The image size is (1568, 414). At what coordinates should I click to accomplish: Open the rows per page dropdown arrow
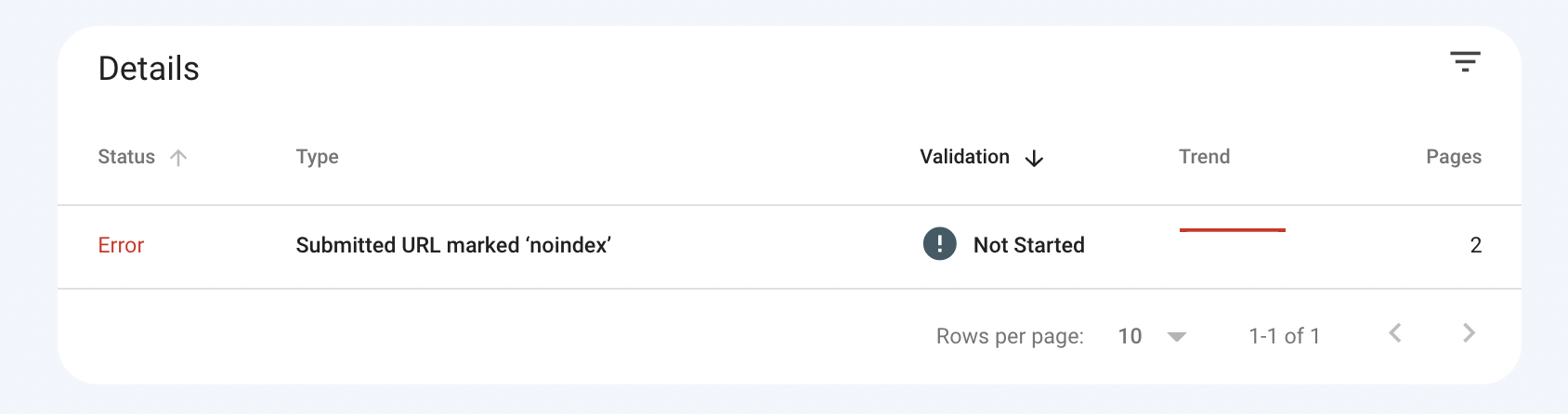click(x=1177, y=337)
